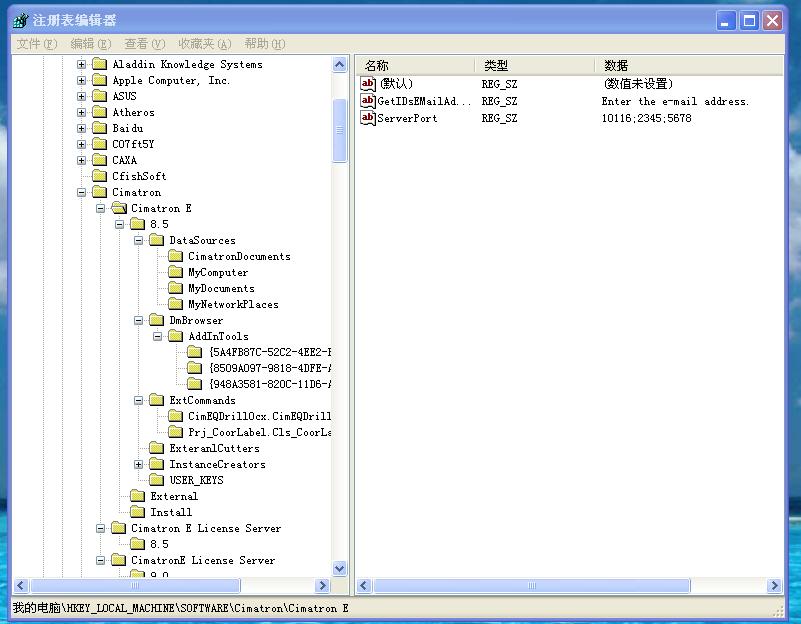The image size is (801, 624).
Task: Click the tree vertical scrollbar up arrow
Action: pos(340,64)
